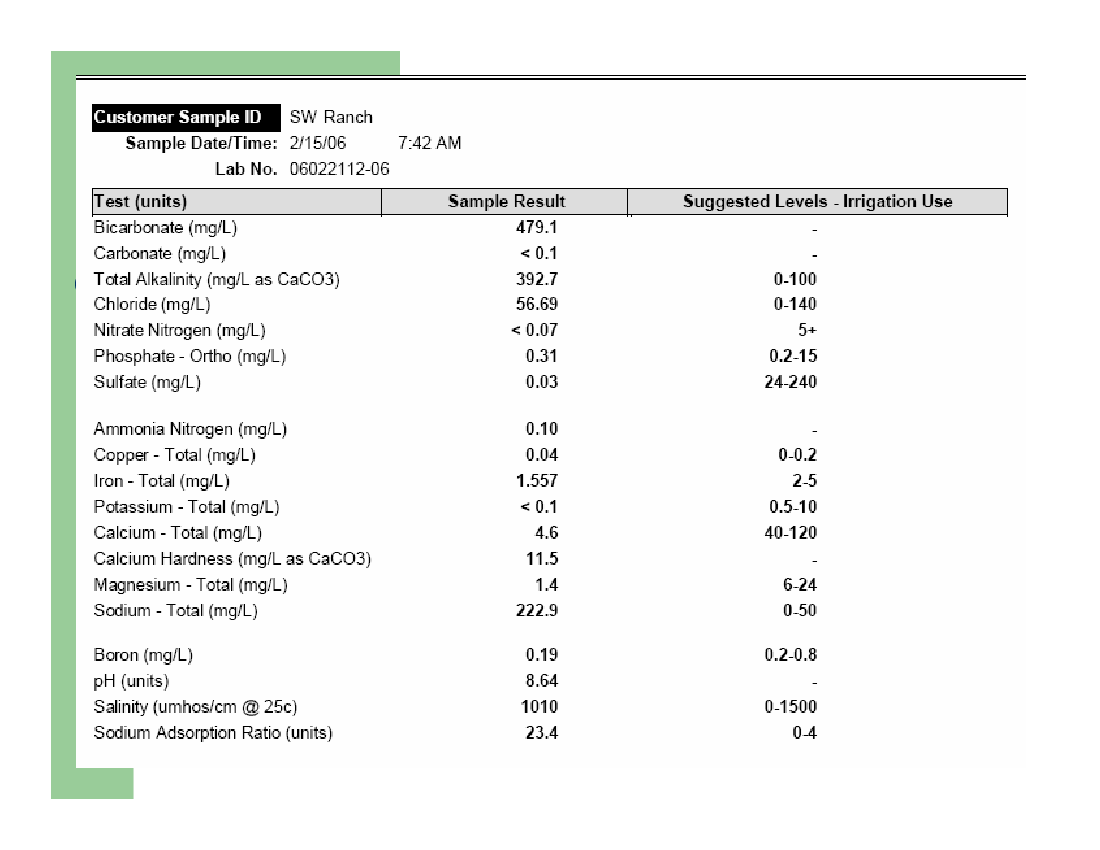The width and height of the screenshot is (1100, 850).
Task: Click the ammonia result 0.10
Action: coord(542,429)
